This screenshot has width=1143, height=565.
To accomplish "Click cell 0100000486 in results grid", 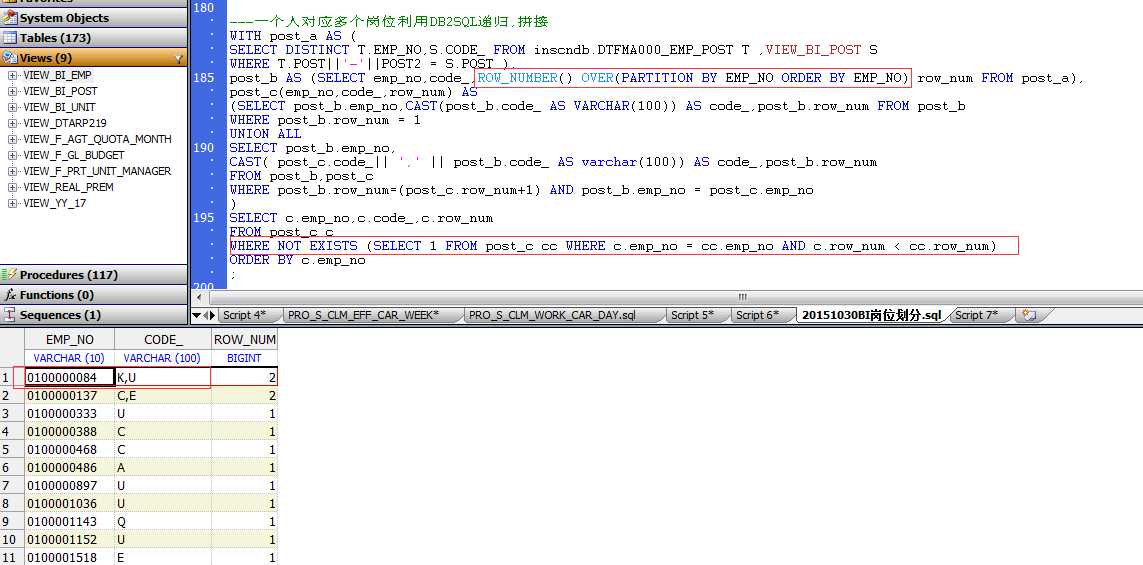I will tap(69, 467).
